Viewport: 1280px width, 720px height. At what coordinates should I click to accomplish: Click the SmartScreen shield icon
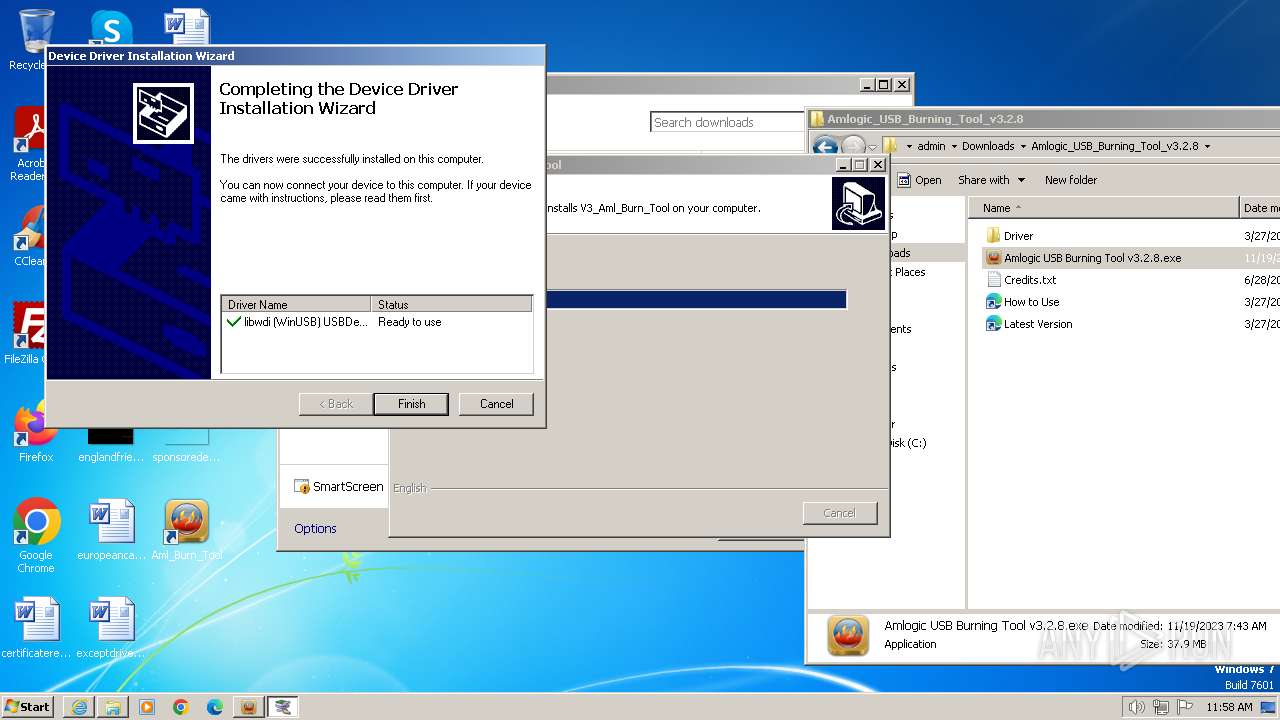point(301,487)
